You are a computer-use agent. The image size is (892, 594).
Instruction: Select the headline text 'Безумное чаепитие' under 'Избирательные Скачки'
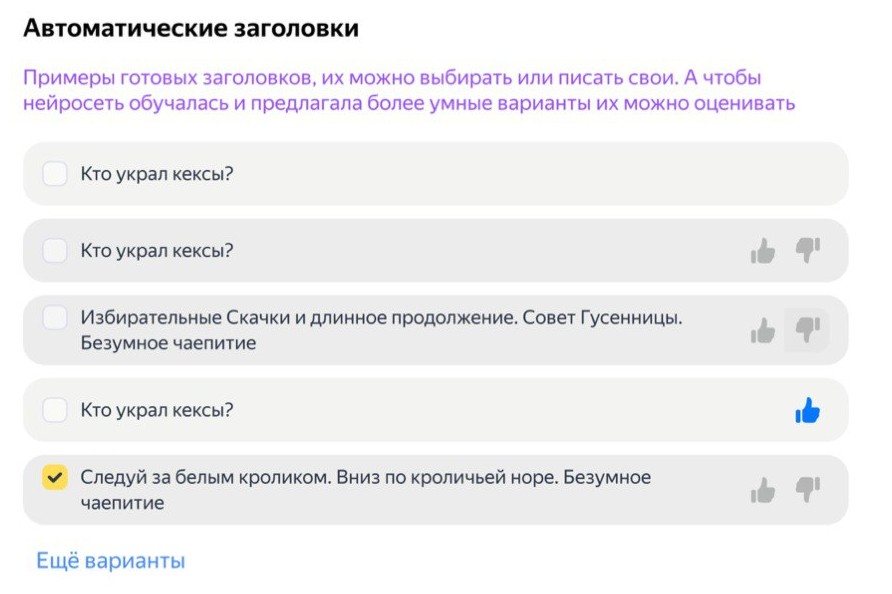[168, 343]
